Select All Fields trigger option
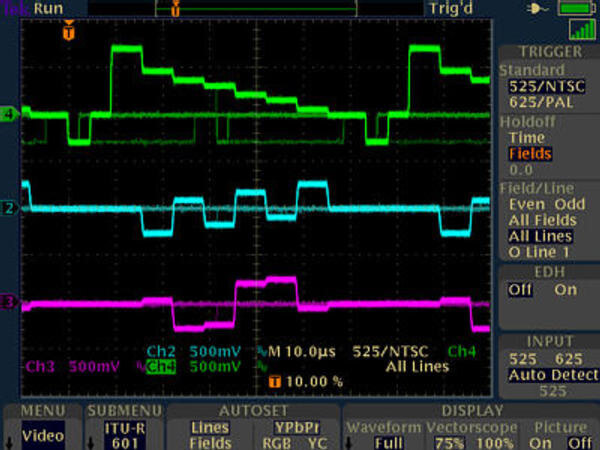This screenshot has height=450, width=600. pos(542,220)
